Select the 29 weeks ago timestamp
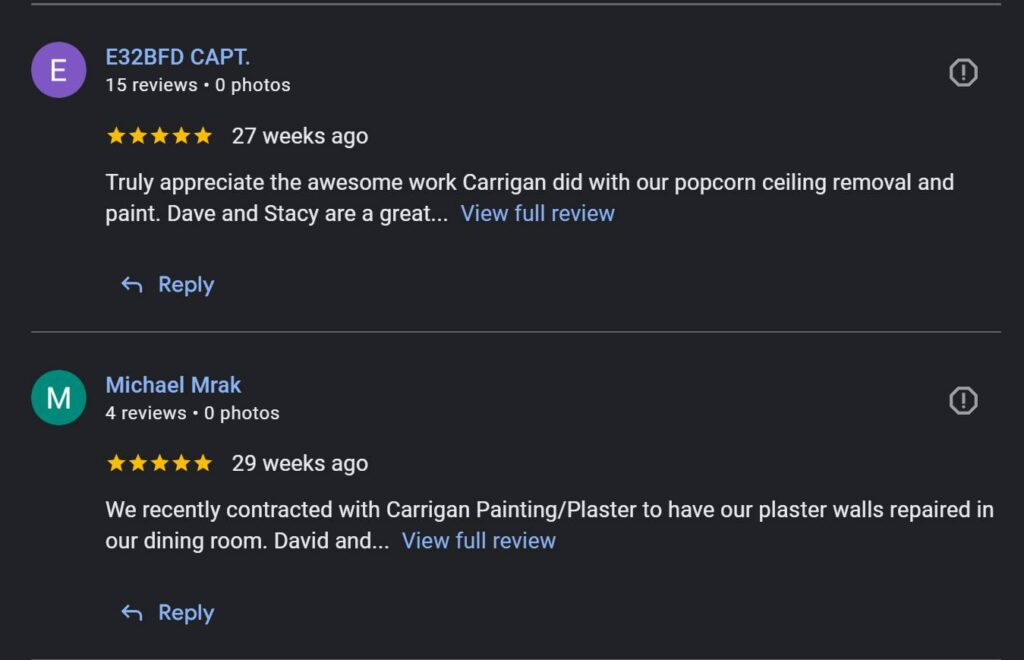The width and height of the screenshot is (1024, 660). (x=298, y=463)
